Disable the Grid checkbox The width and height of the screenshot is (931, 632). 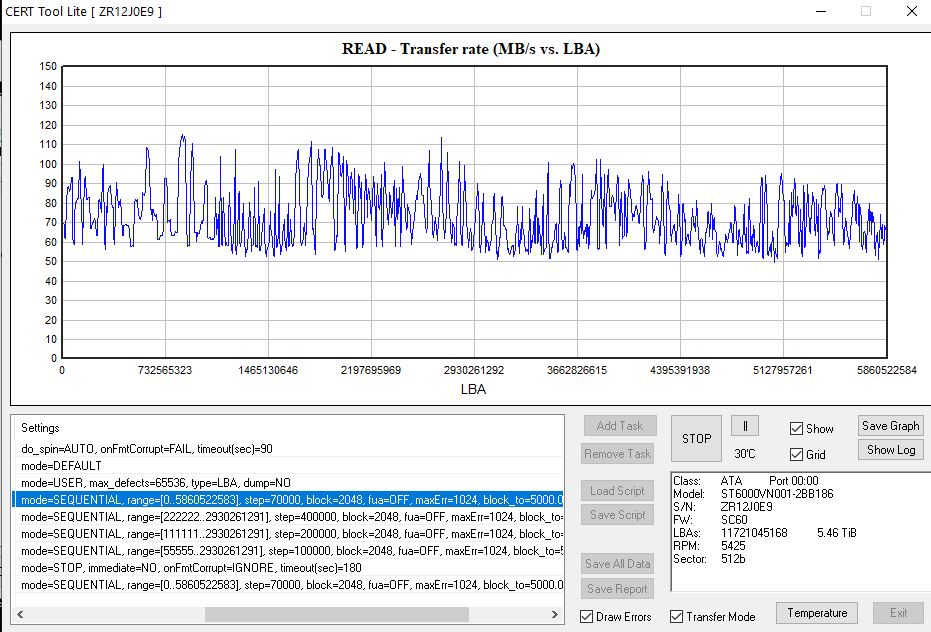[x=797, y=455]
